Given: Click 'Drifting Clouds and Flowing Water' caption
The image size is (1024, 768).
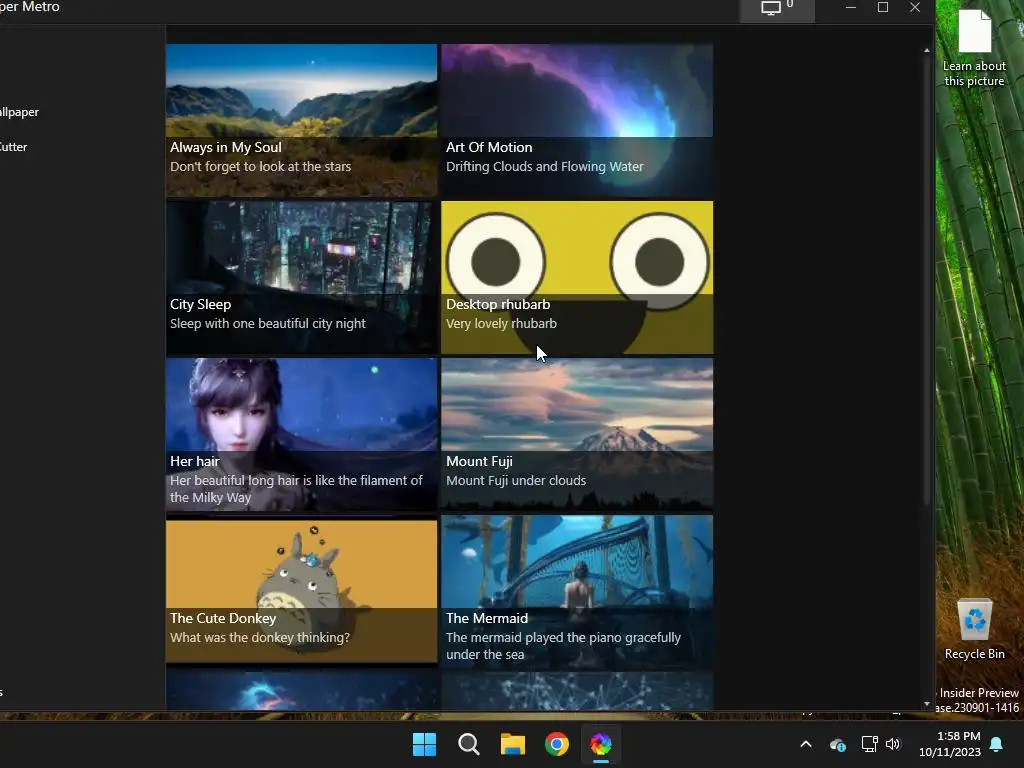Looking at the screenshot, I should (545, 167).
